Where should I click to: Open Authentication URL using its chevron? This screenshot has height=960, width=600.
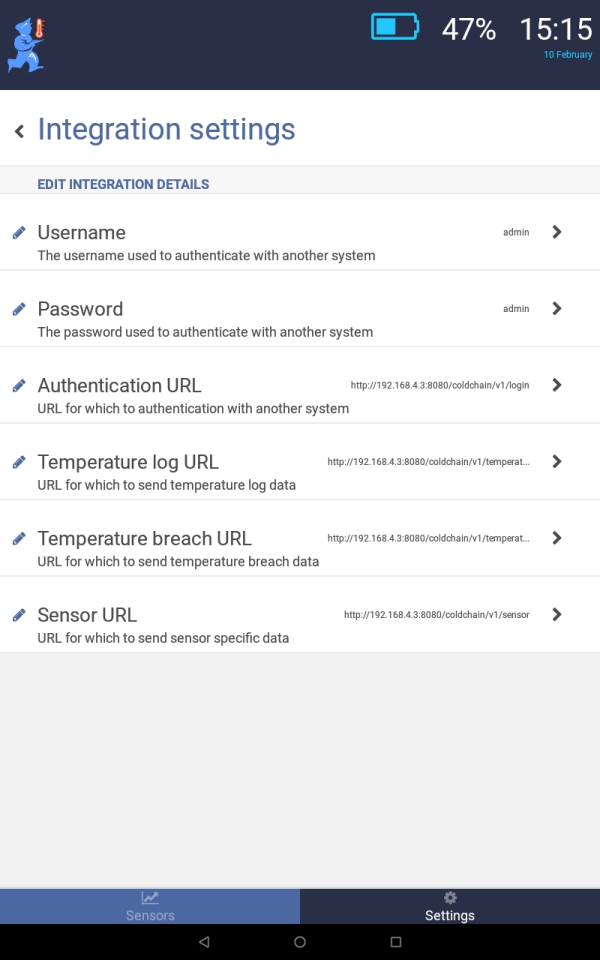coord(557,385)
